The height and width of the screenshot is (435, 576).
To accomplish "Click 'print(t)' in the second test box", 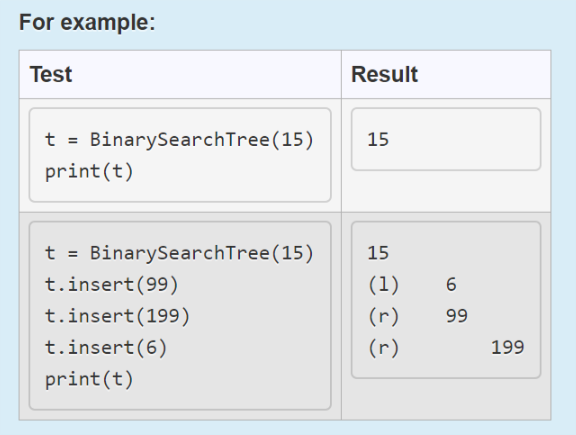I will point(89,380).
